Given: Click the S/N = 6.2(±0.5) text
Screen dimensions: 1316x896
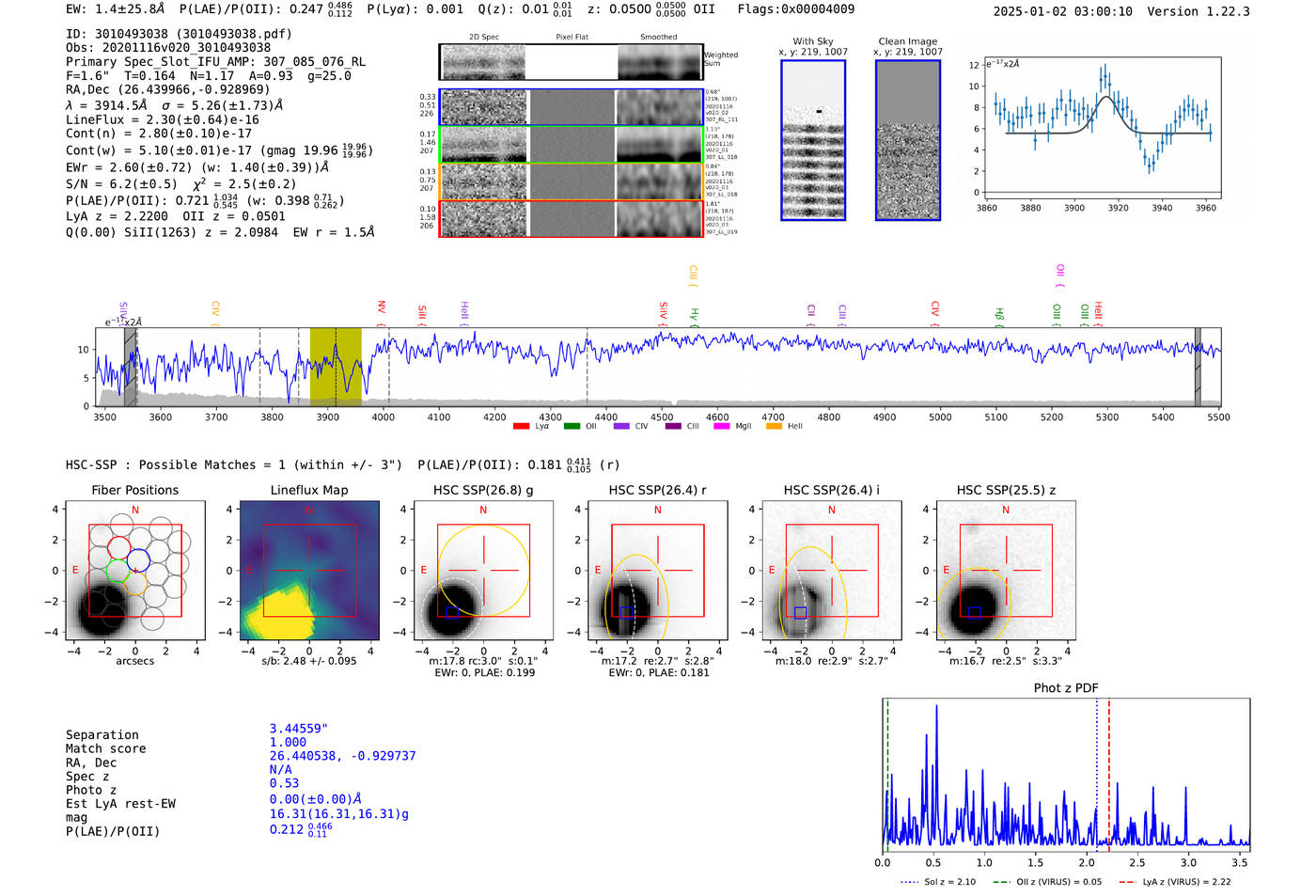Looking at the screenshot, I should click(121, 184).
